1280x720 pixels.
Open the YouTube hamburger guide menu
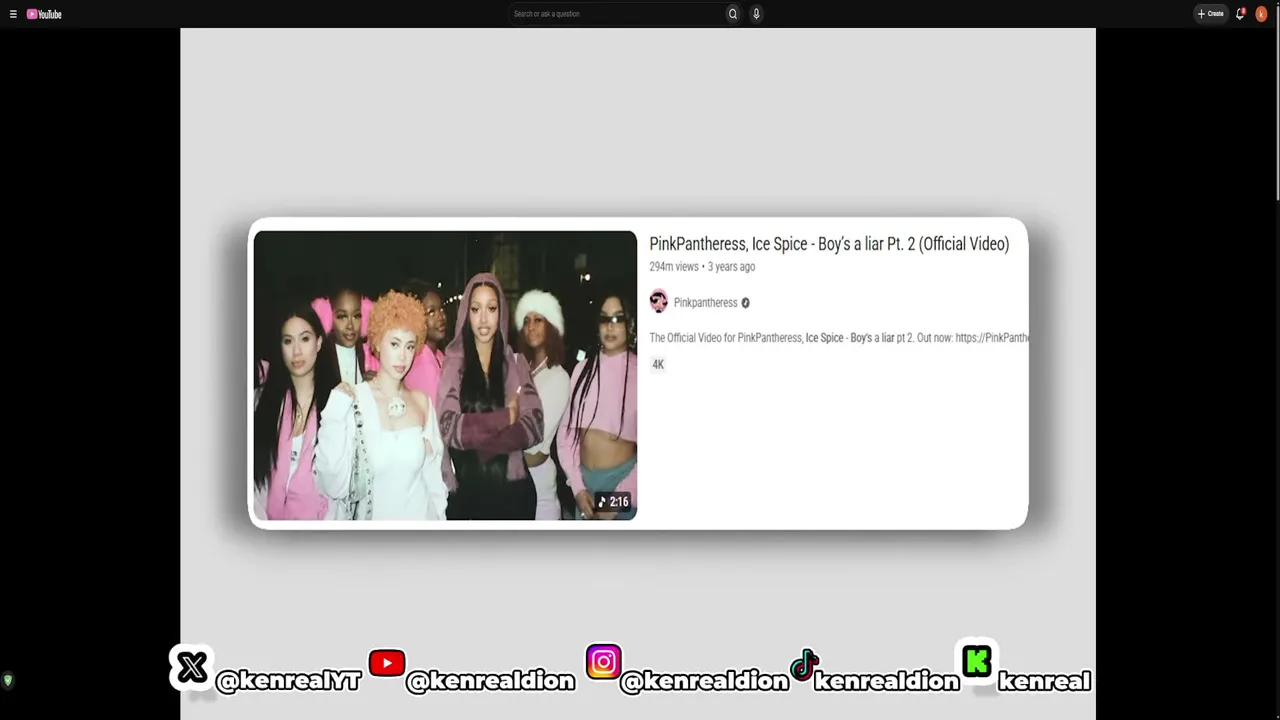click(x=13, y=14)
